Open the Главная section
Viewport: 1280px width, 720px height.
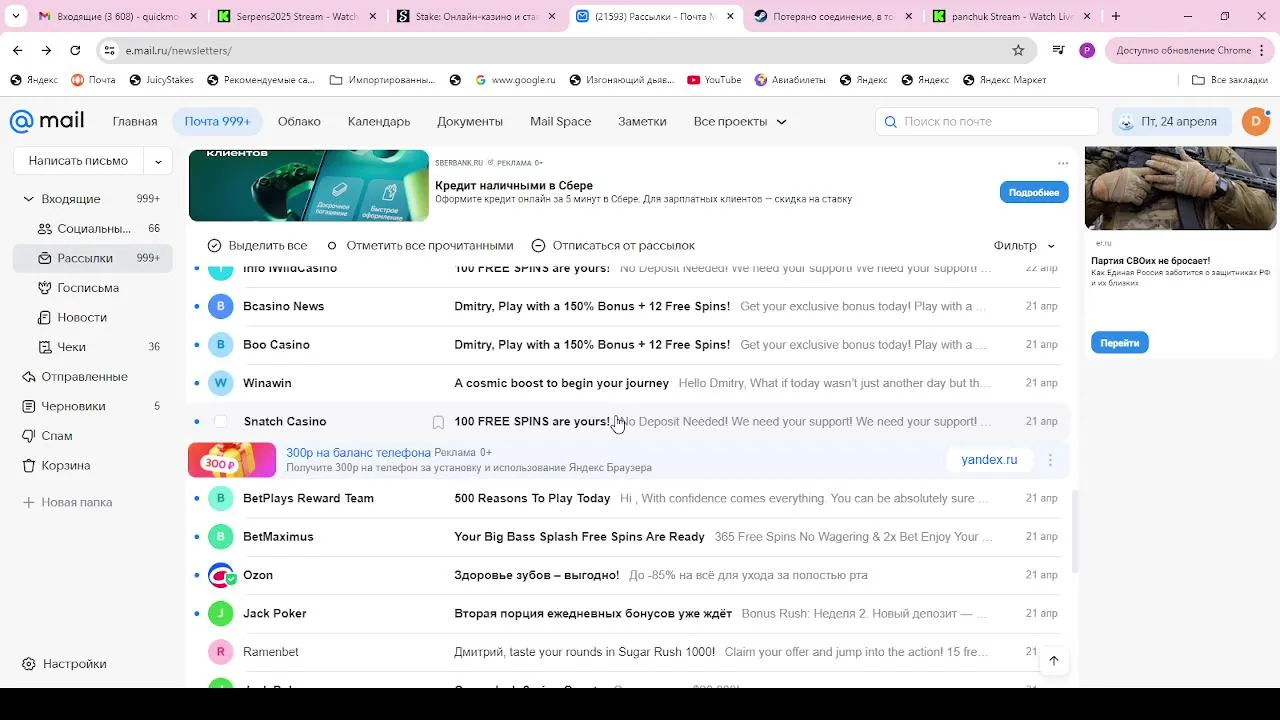(x=135, y=122)
